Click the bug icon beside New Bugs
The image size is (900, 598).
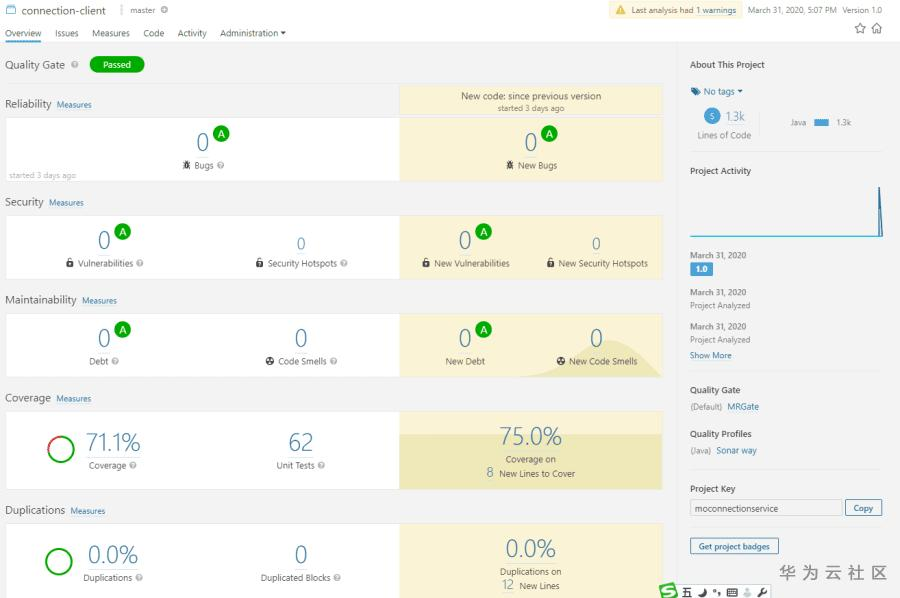click(x=510, y=165)
